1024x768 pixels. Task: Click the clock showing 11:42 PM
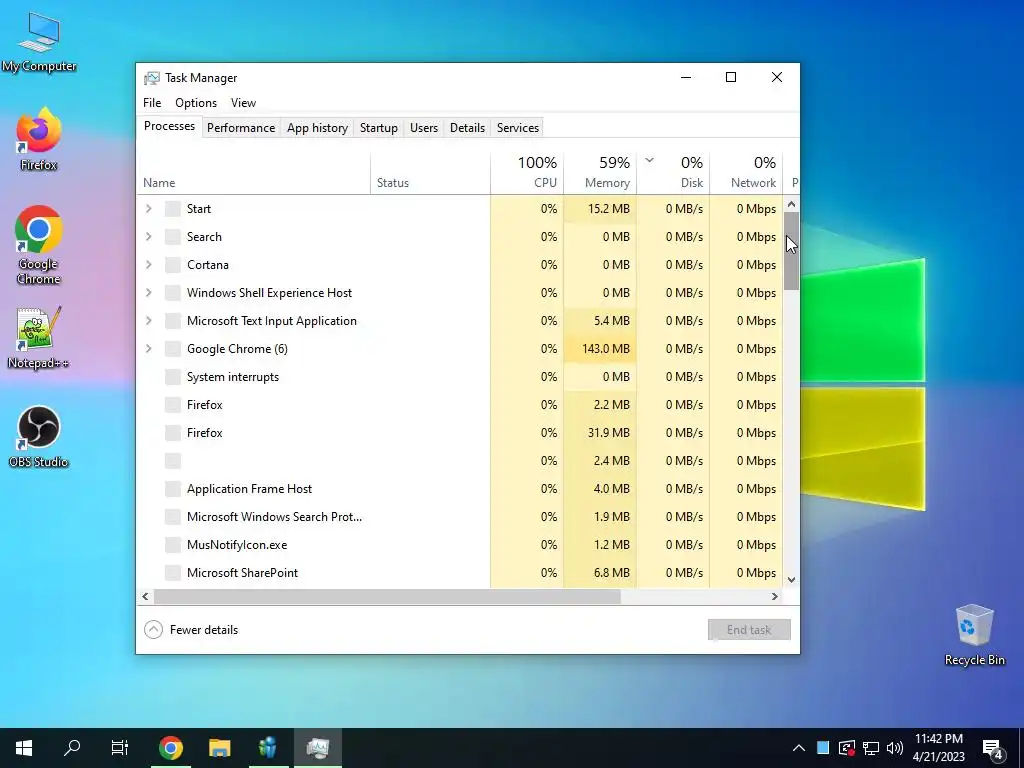[x=938, y=748]
